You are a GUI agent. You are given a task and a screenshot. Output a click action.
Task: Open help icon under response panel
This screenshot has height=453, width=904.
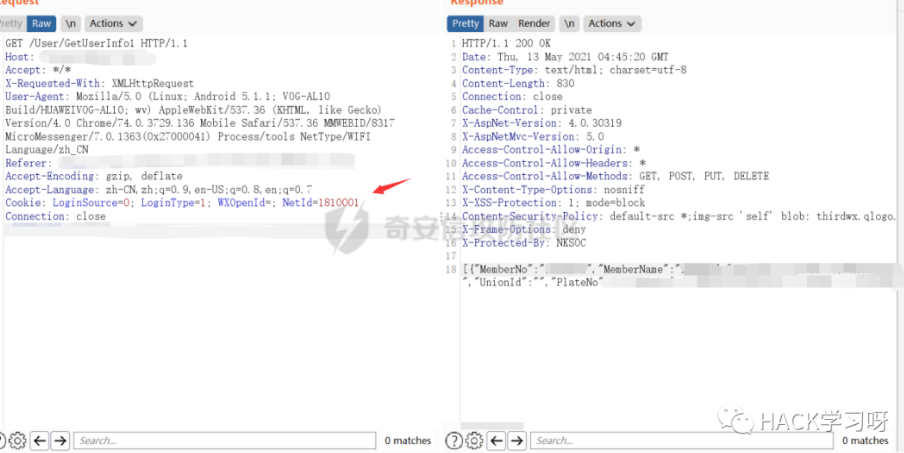pos(455,441)
